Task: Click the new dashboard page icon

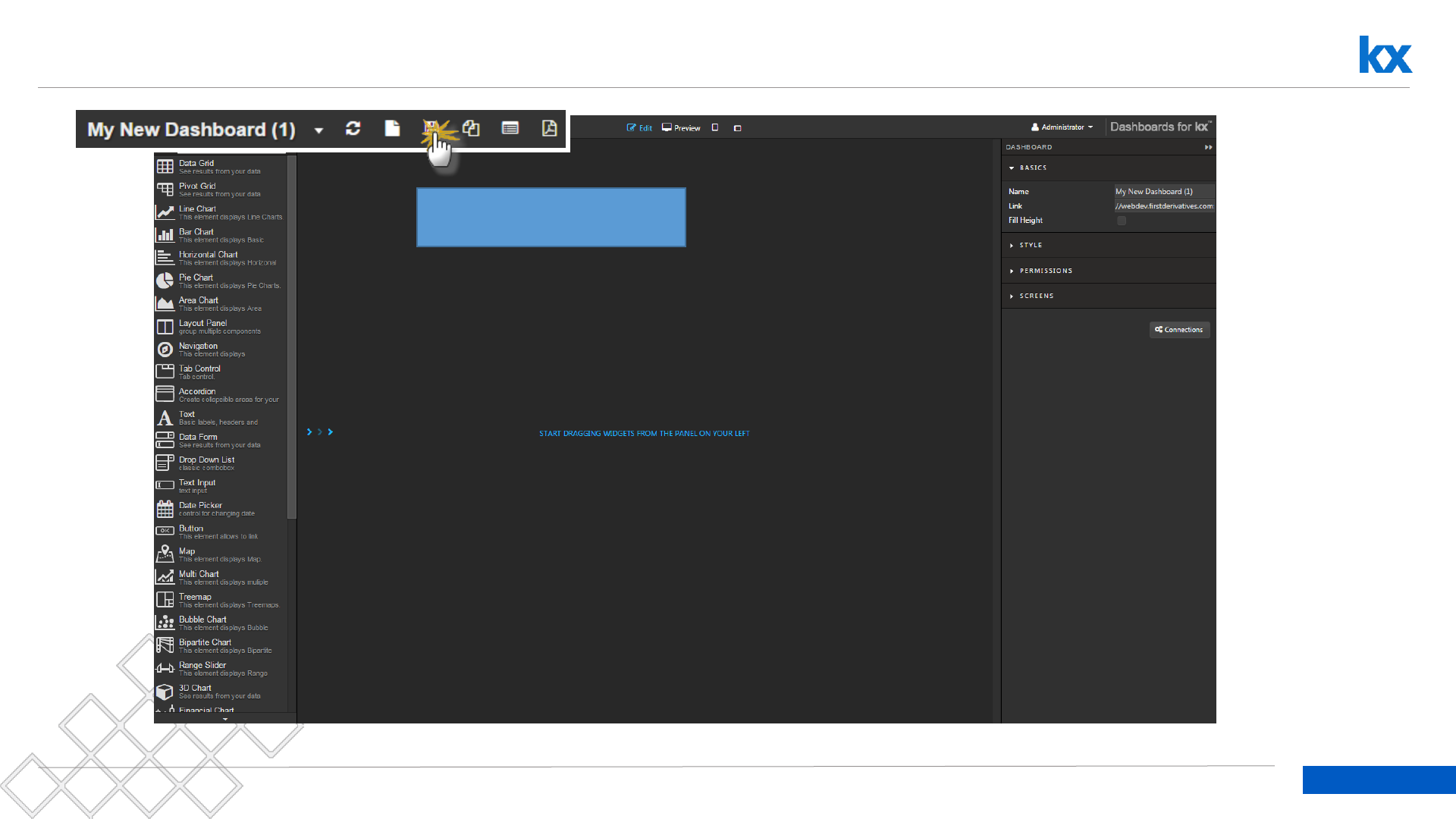Action: point(392,129)
